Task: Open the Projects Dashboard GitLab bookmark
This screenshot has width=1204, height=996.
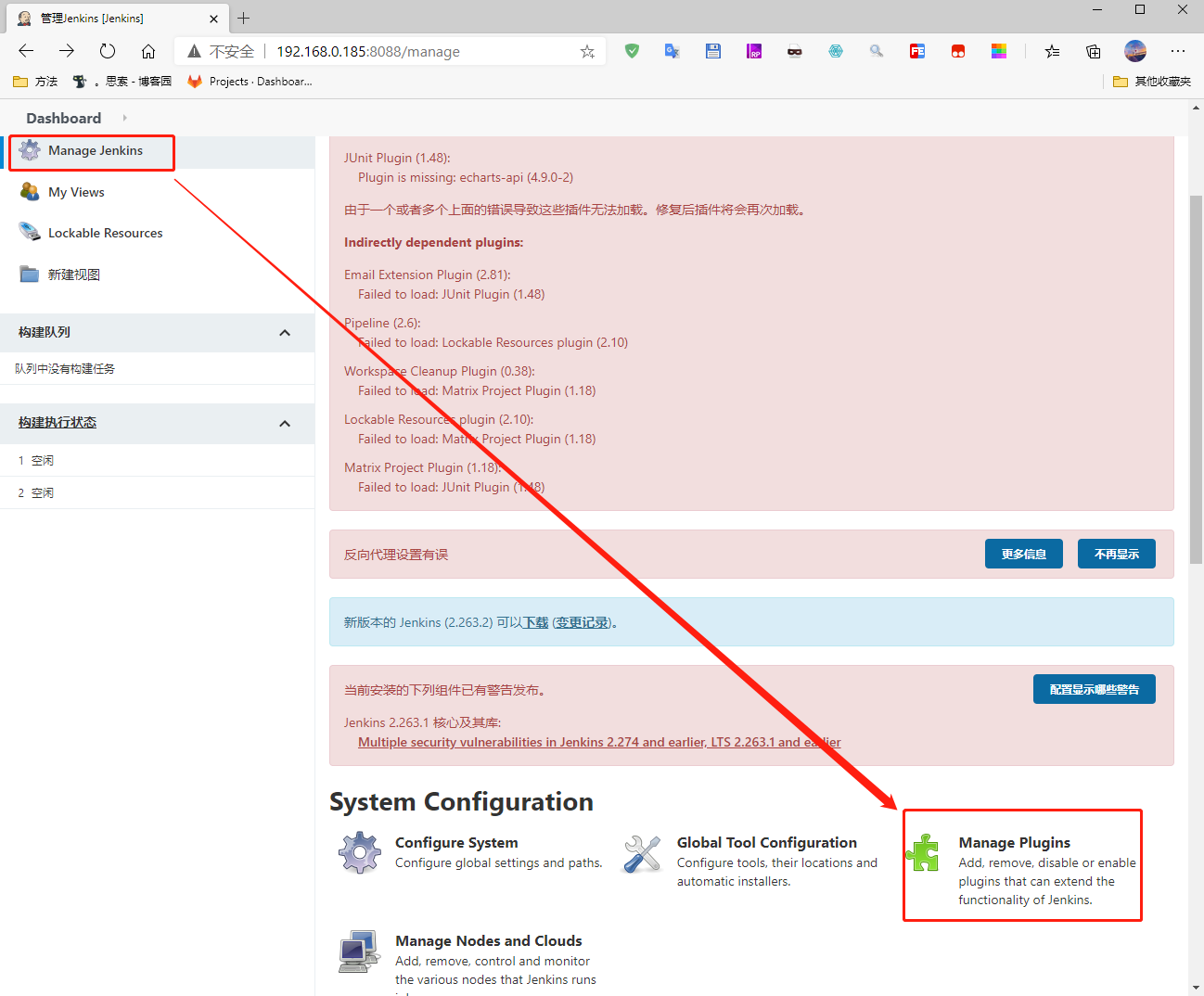Action: click(250, 82)
